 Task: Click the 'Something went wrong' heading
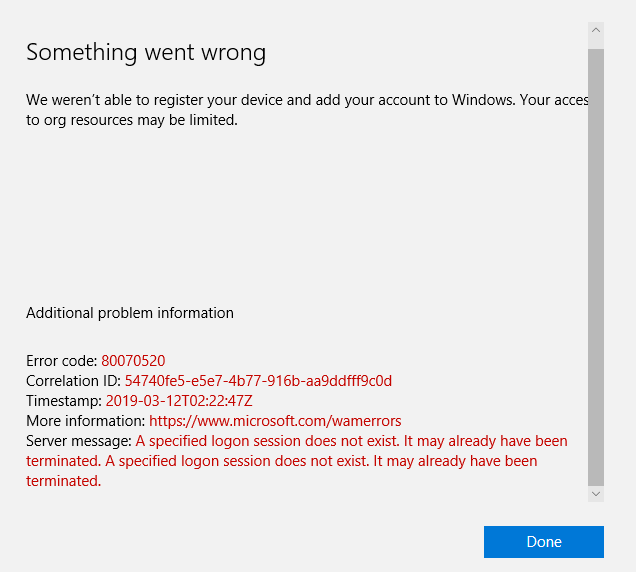146,53
